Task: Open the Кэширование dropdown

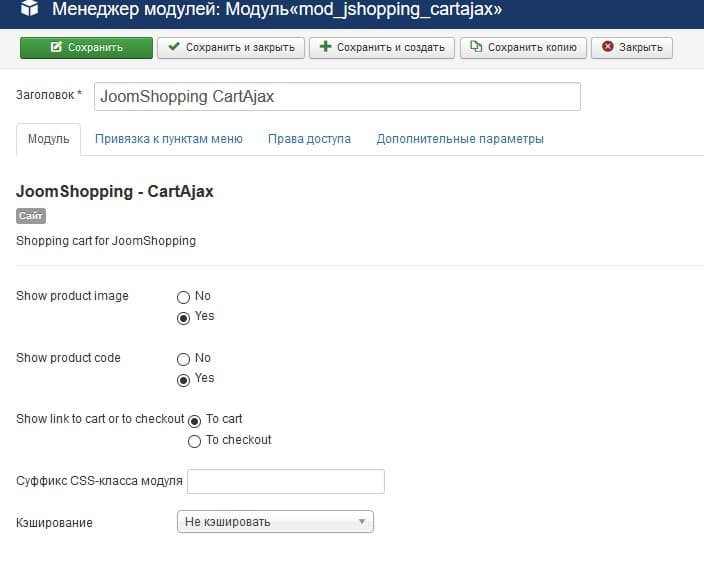Action: pos(275,522)
